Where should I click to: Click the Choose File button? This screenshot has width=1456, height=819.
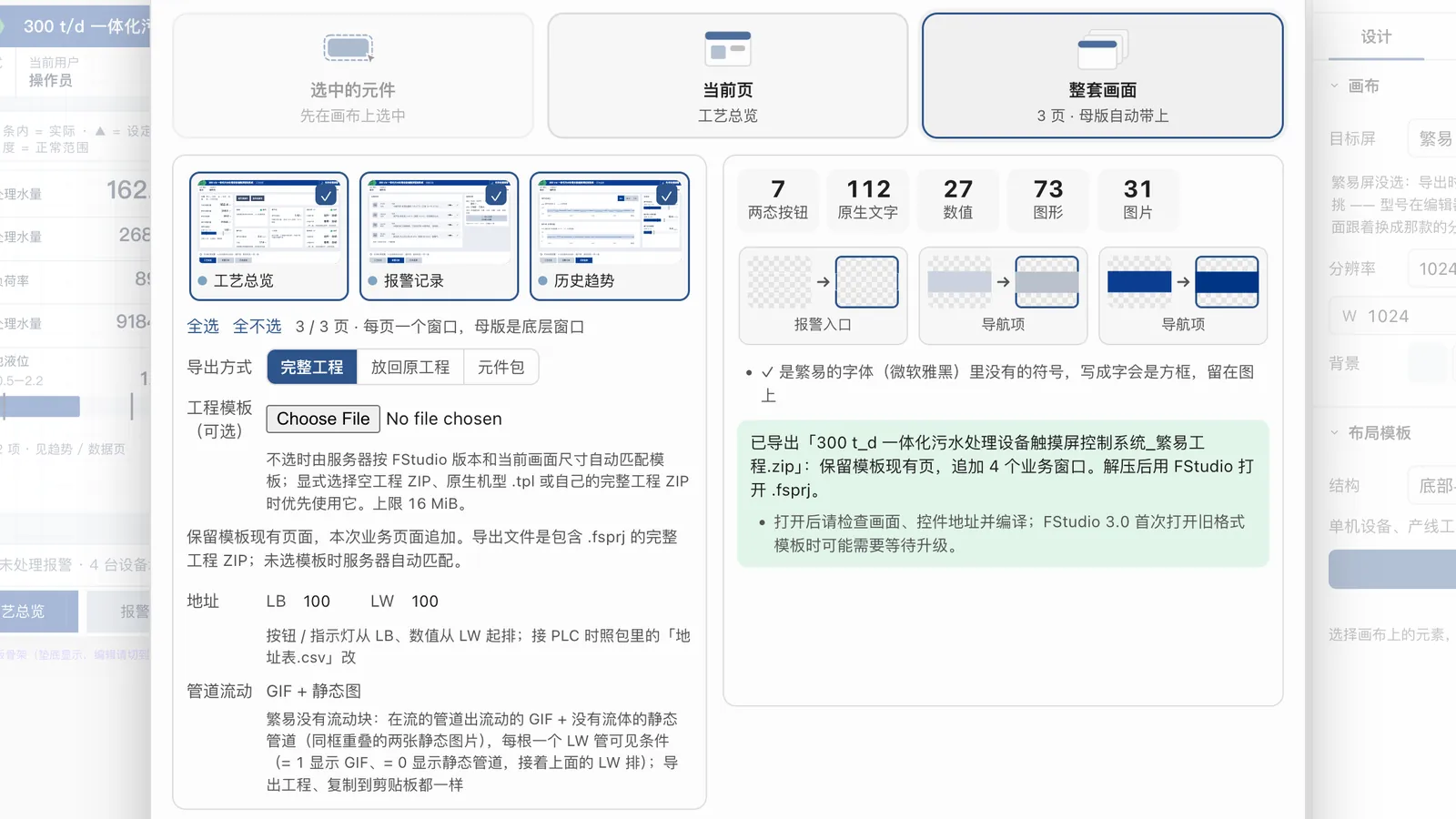(x=323, y=419)
